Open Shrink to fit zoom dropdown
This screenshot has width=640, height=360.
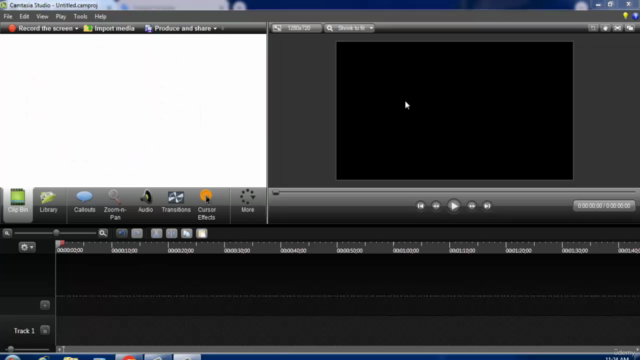click(350, 28)
